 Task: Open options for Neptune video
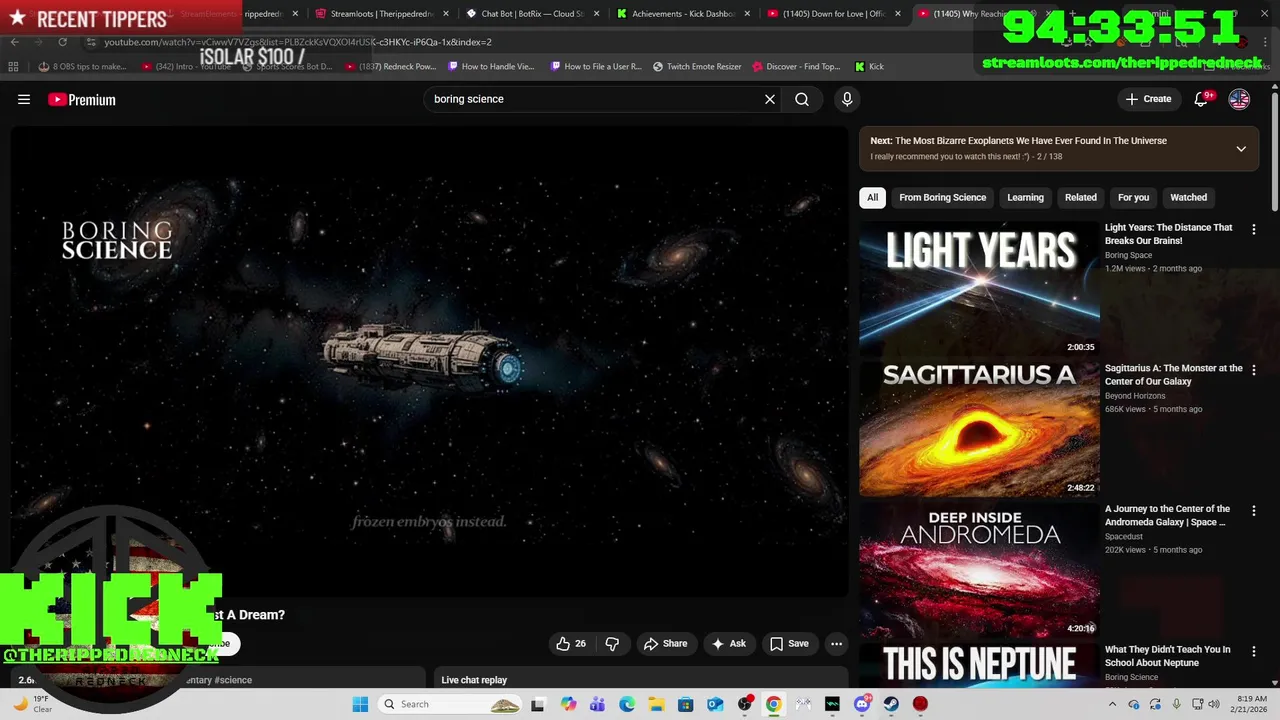click(x=1254, y=651)
